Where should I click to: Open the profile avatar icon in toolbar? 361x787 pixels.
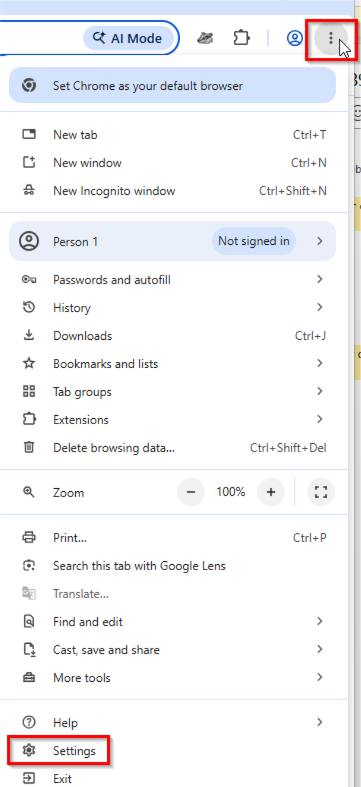pyautogui.click(x=295, y=38)
